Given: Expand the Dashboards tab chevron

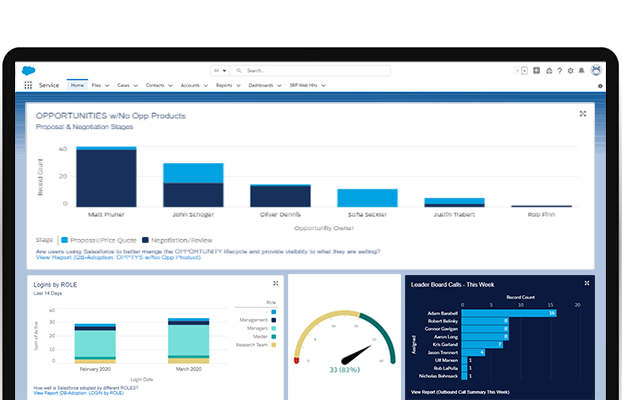Looking at the screenshot, I should (x=279, y=86).
